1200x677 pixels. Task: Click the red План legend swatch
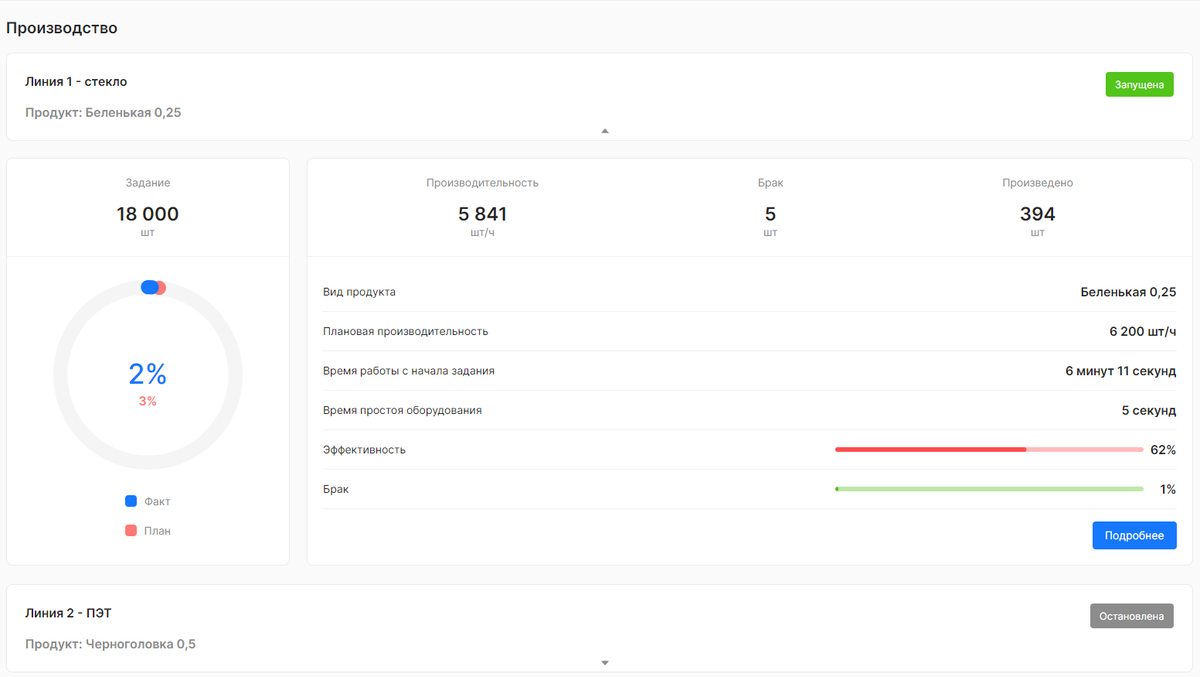click(x=131, y=531)
